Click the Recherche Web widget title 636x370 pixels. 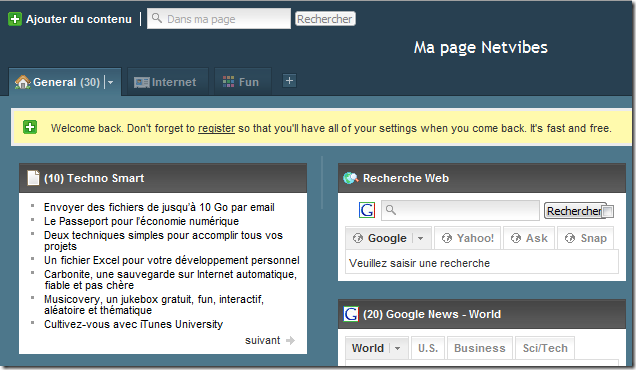(x=406, y=178)
